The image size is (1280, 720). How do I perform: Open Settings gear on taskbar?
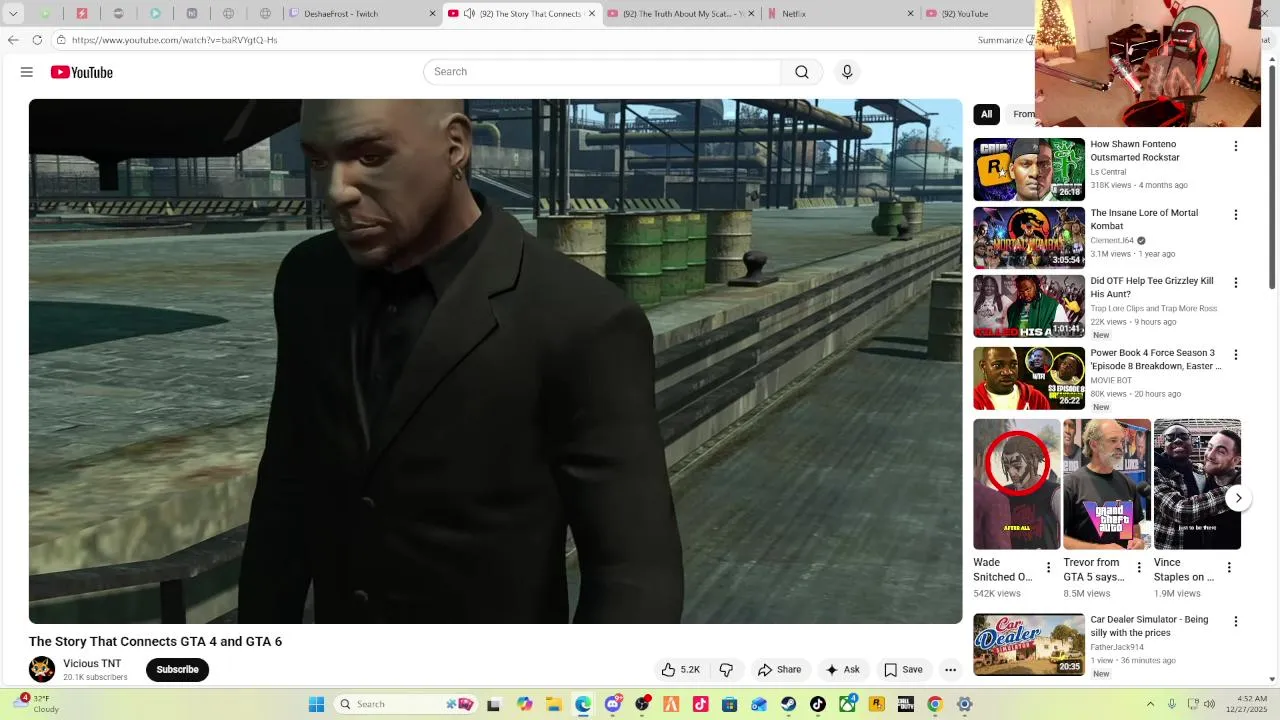(965, 704)
